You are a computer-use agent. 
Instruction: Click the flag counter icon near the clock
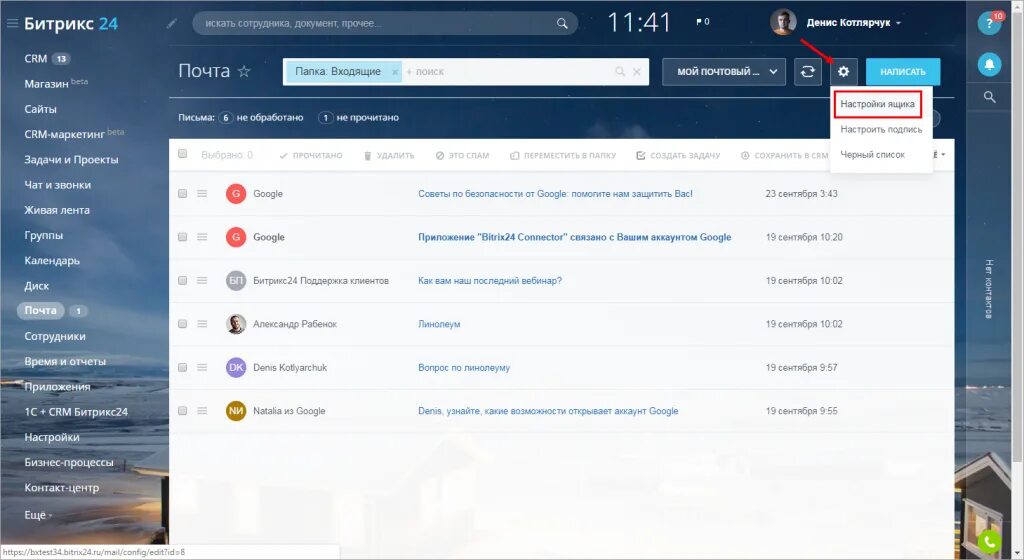pos(703,22)
